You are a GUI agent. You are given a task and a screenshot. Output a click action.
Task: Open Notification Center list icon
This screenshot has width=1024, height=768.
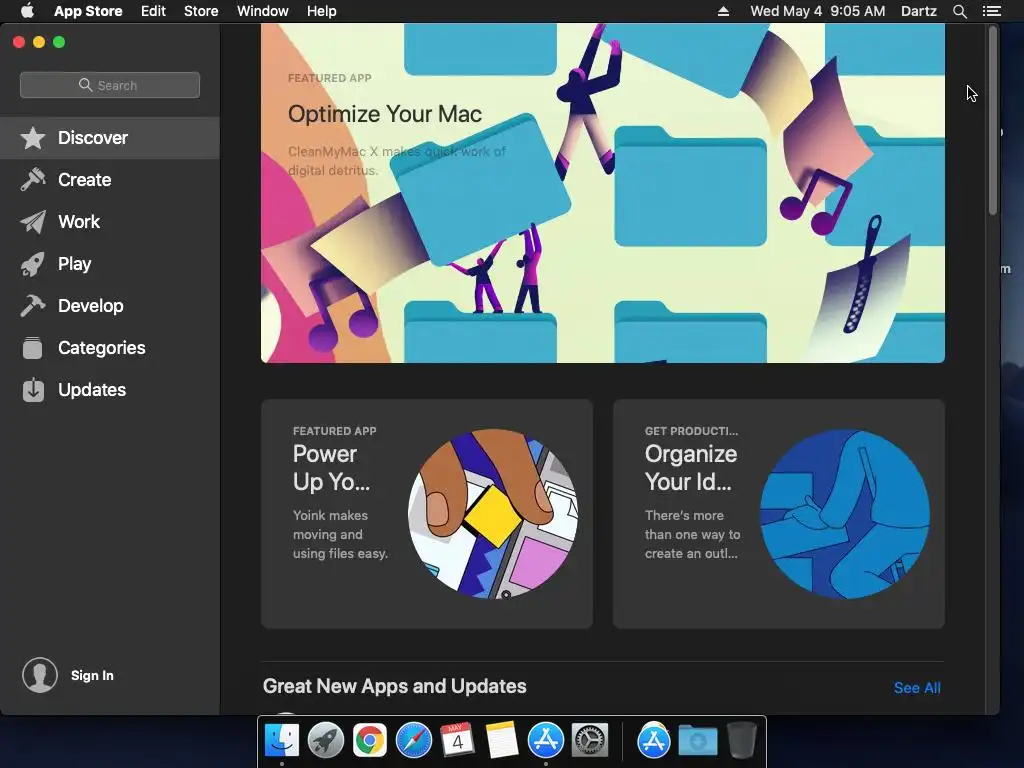(991, 11)
